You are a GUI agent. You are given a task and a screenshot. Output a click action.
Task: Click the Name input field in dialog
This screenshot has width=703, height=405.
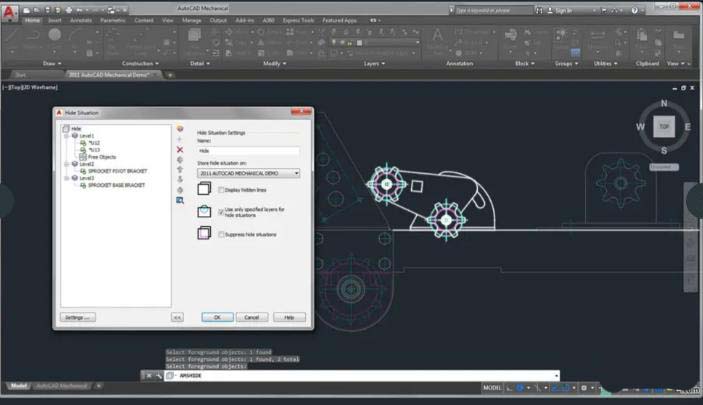(x=248, y=151)
